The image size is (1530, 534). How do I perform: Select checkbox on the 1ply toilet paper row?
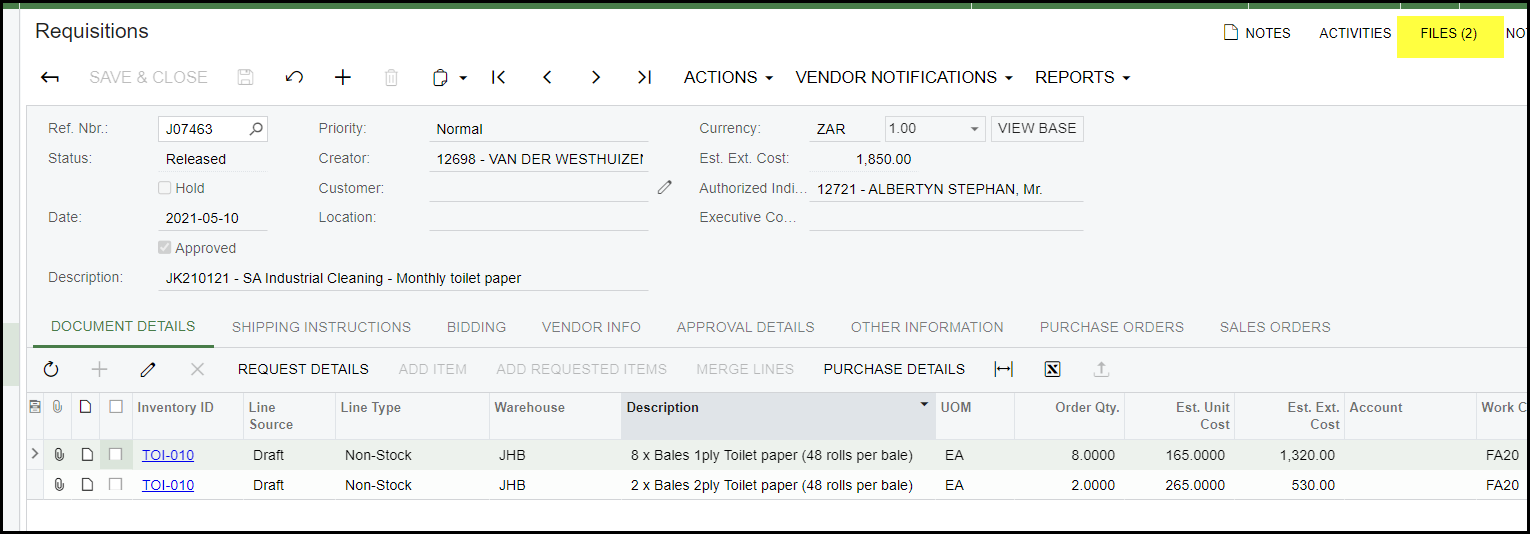116,455
